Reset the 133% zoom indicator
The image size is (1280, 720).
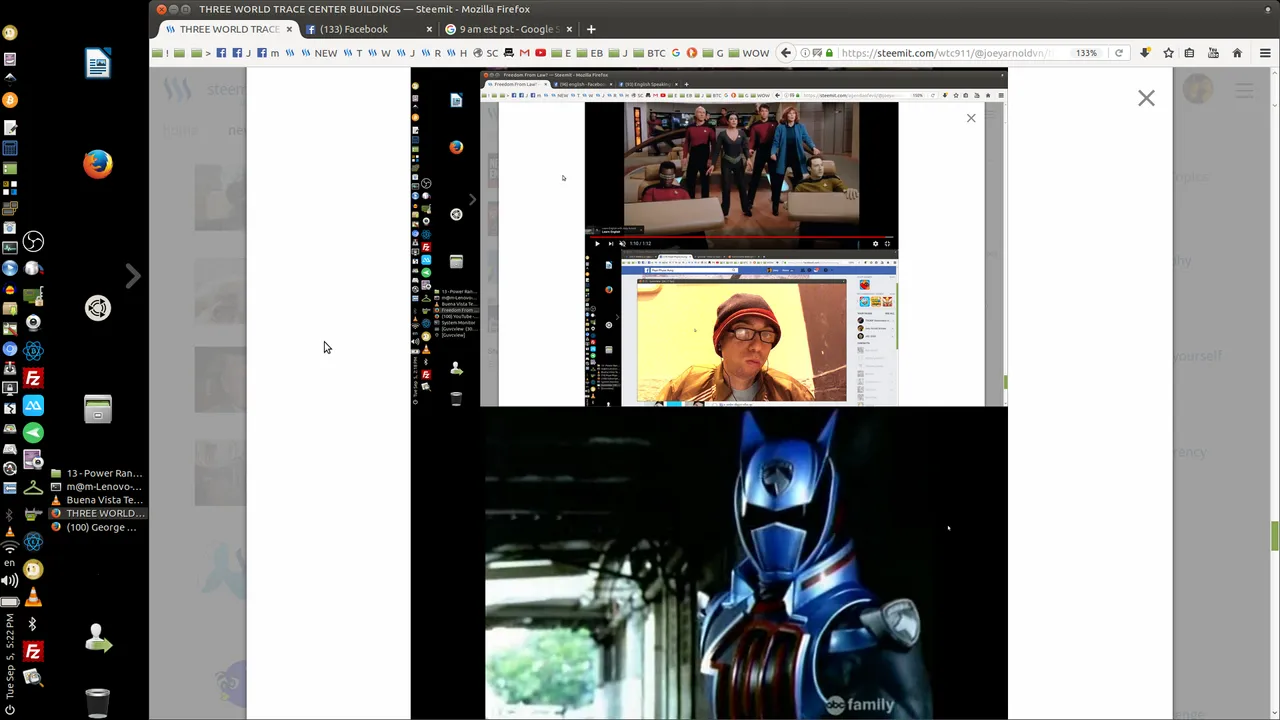[1086, 53]
